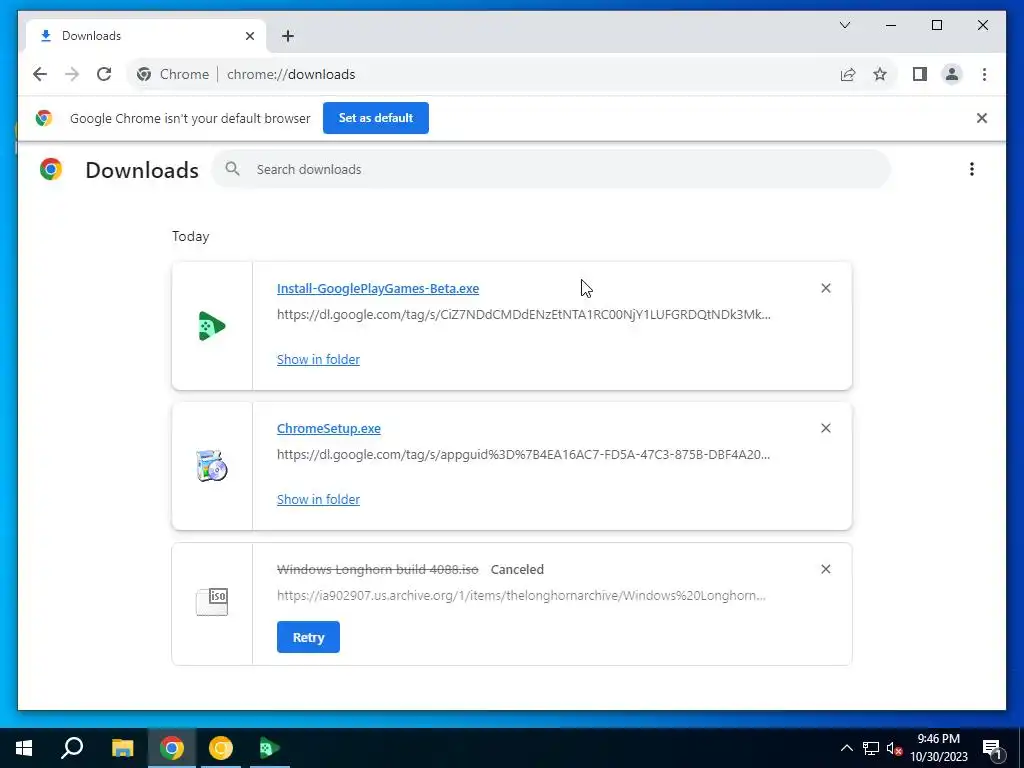Click the archive.org URL of the Longhorn download

521,596
